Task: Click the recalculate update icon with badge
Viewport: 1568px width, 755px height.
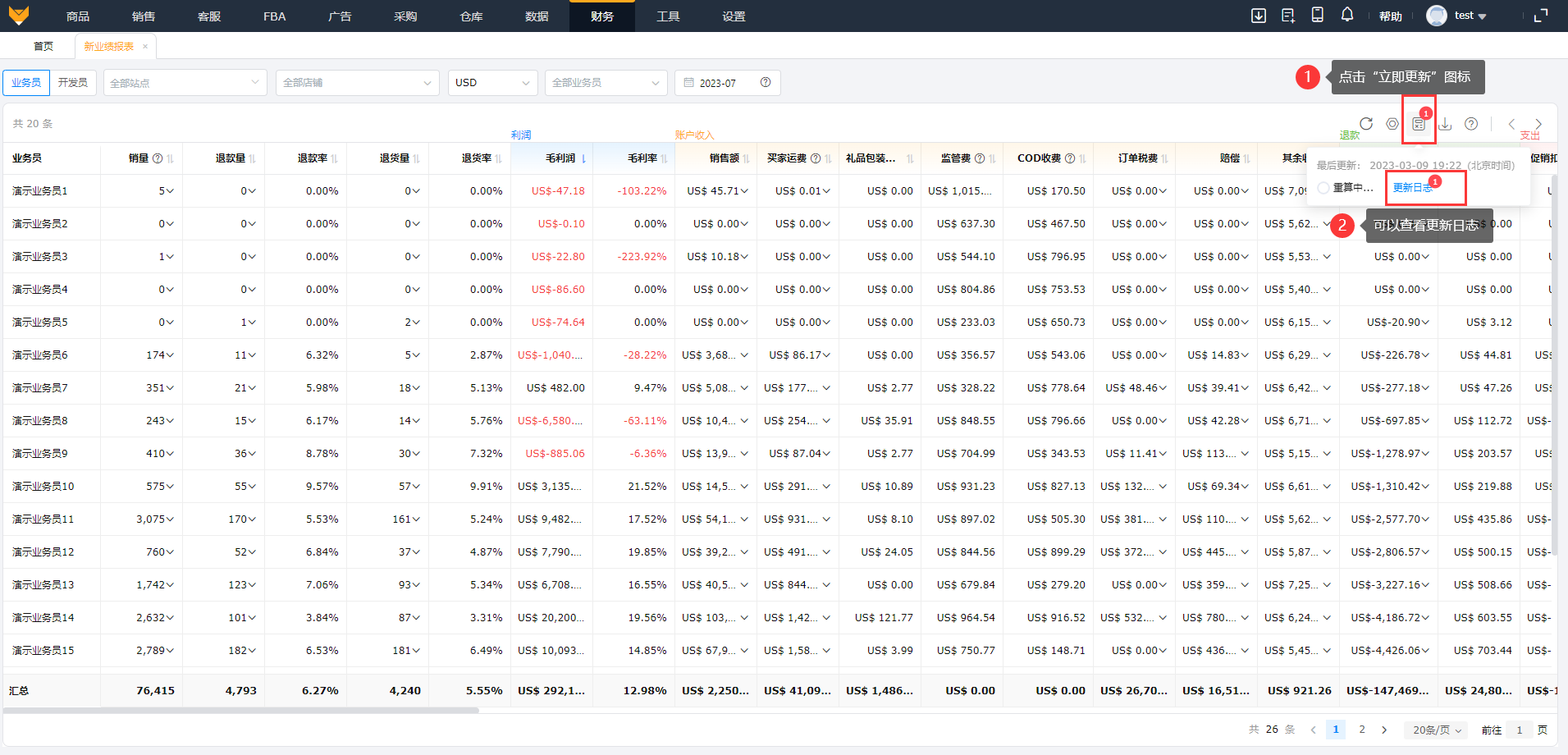Action: click(1419, 124)
